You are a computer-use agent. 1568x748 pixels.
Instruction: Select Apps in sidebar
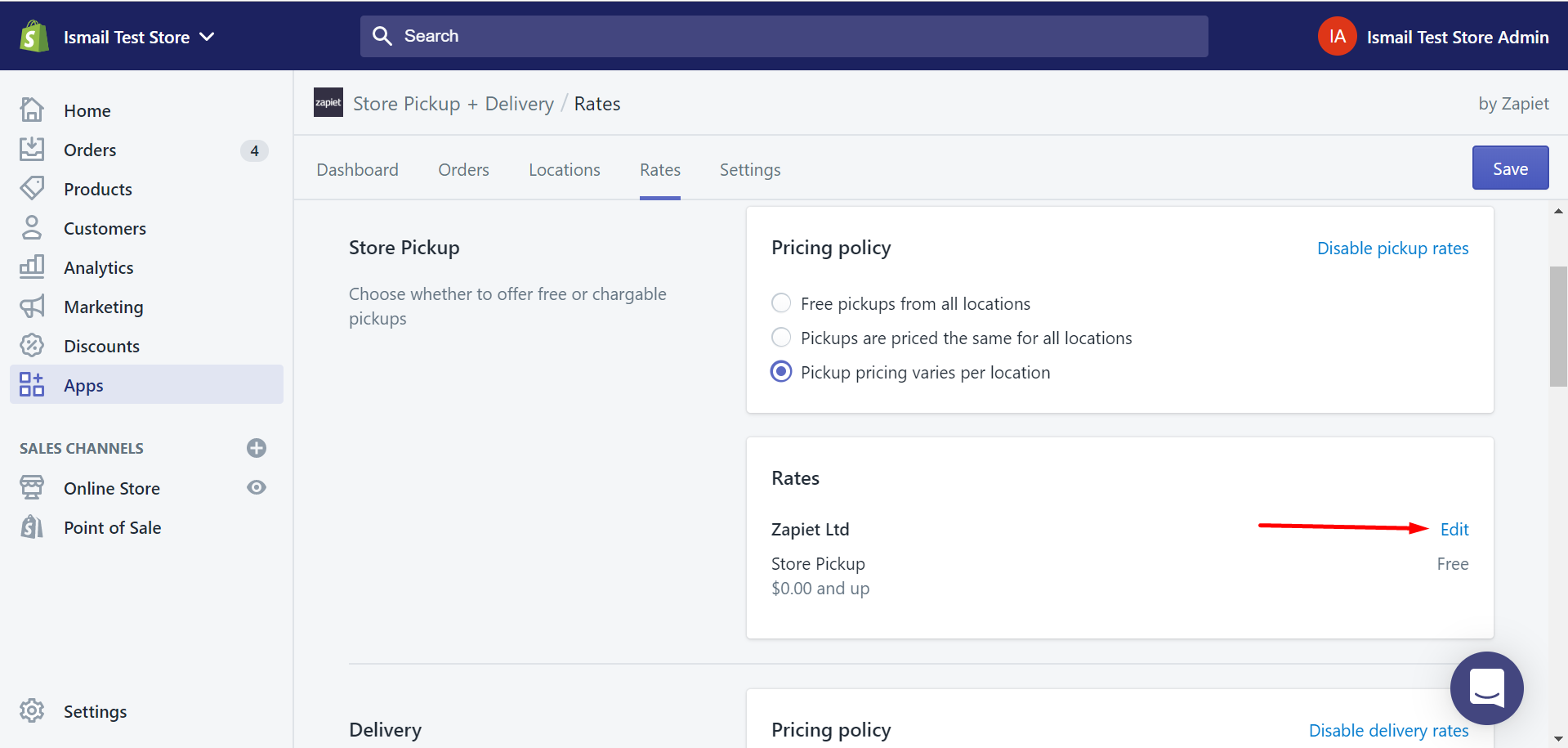(x=147, y=384)
